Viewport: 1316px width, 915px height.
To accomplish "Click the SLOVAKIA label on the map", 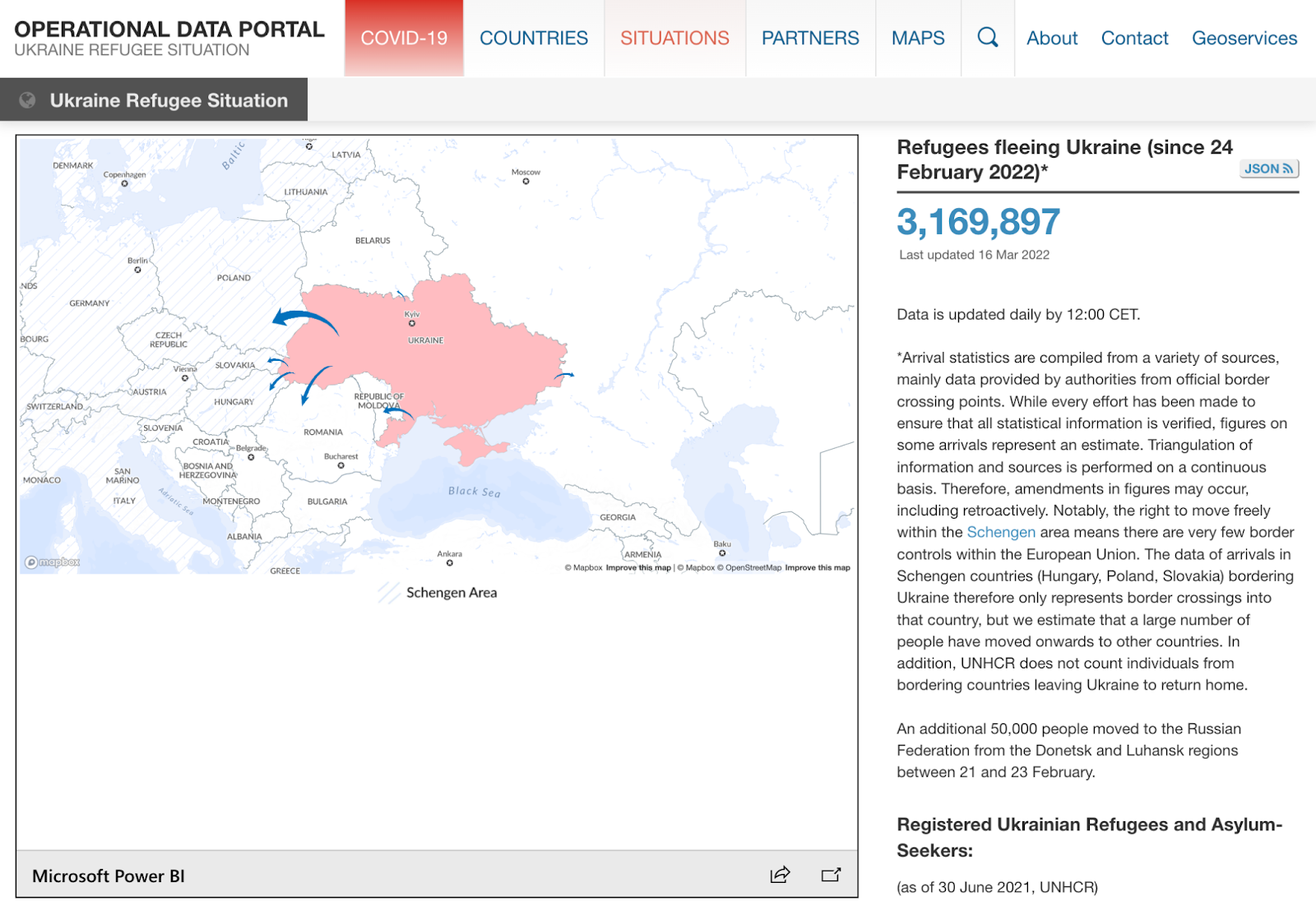I will tap(235, 365).
